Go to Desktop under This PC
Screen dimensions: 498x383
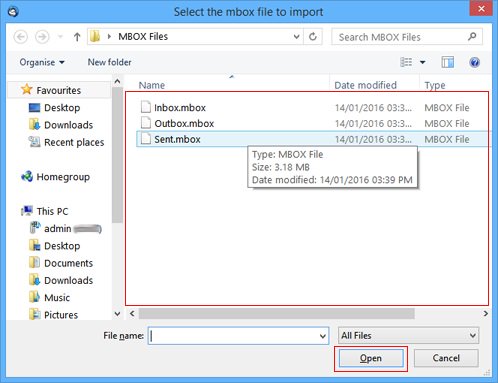62,246
